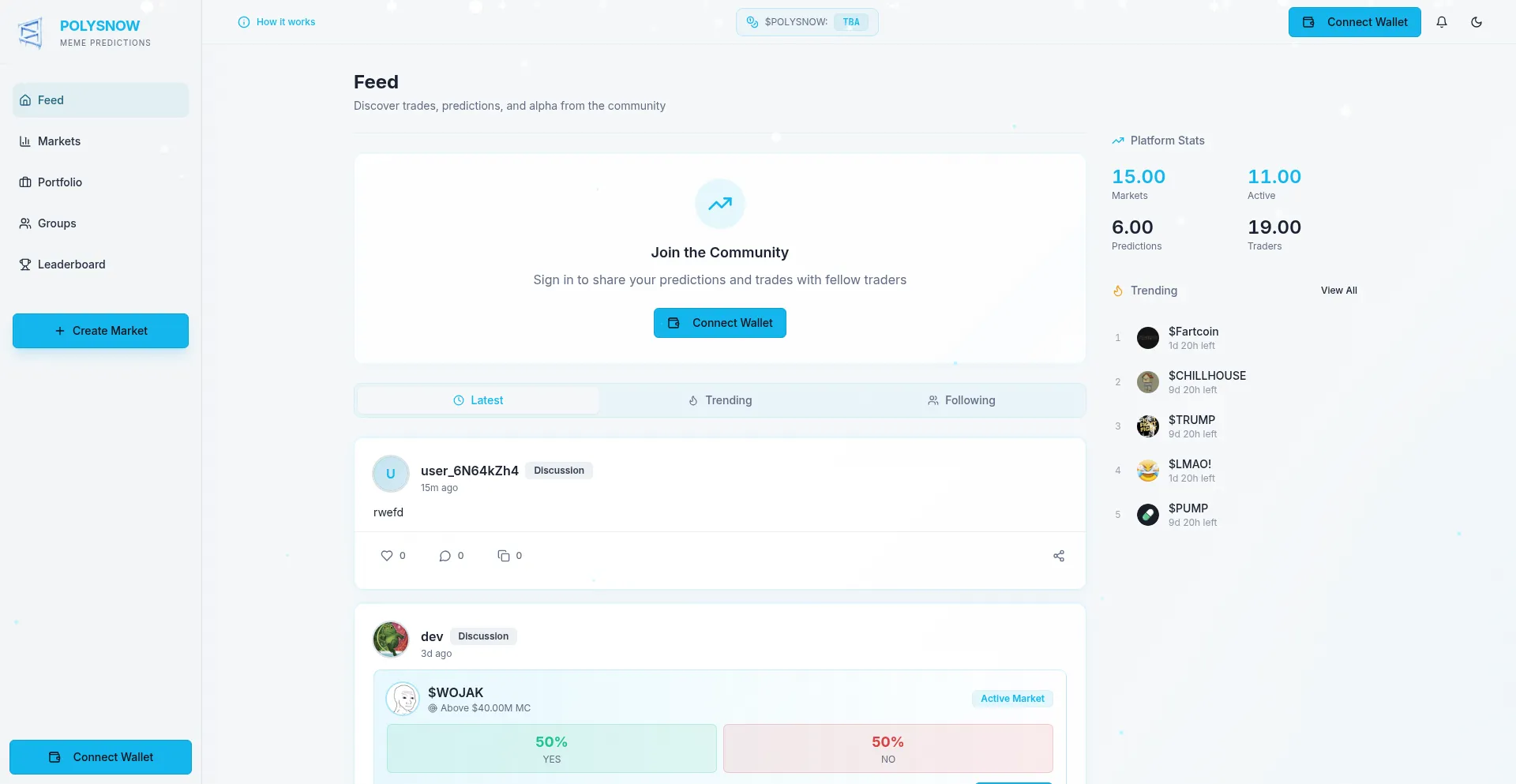Click the dev user avatar
This screenshot has height=784, width=1516.
[x=391, y=640]
